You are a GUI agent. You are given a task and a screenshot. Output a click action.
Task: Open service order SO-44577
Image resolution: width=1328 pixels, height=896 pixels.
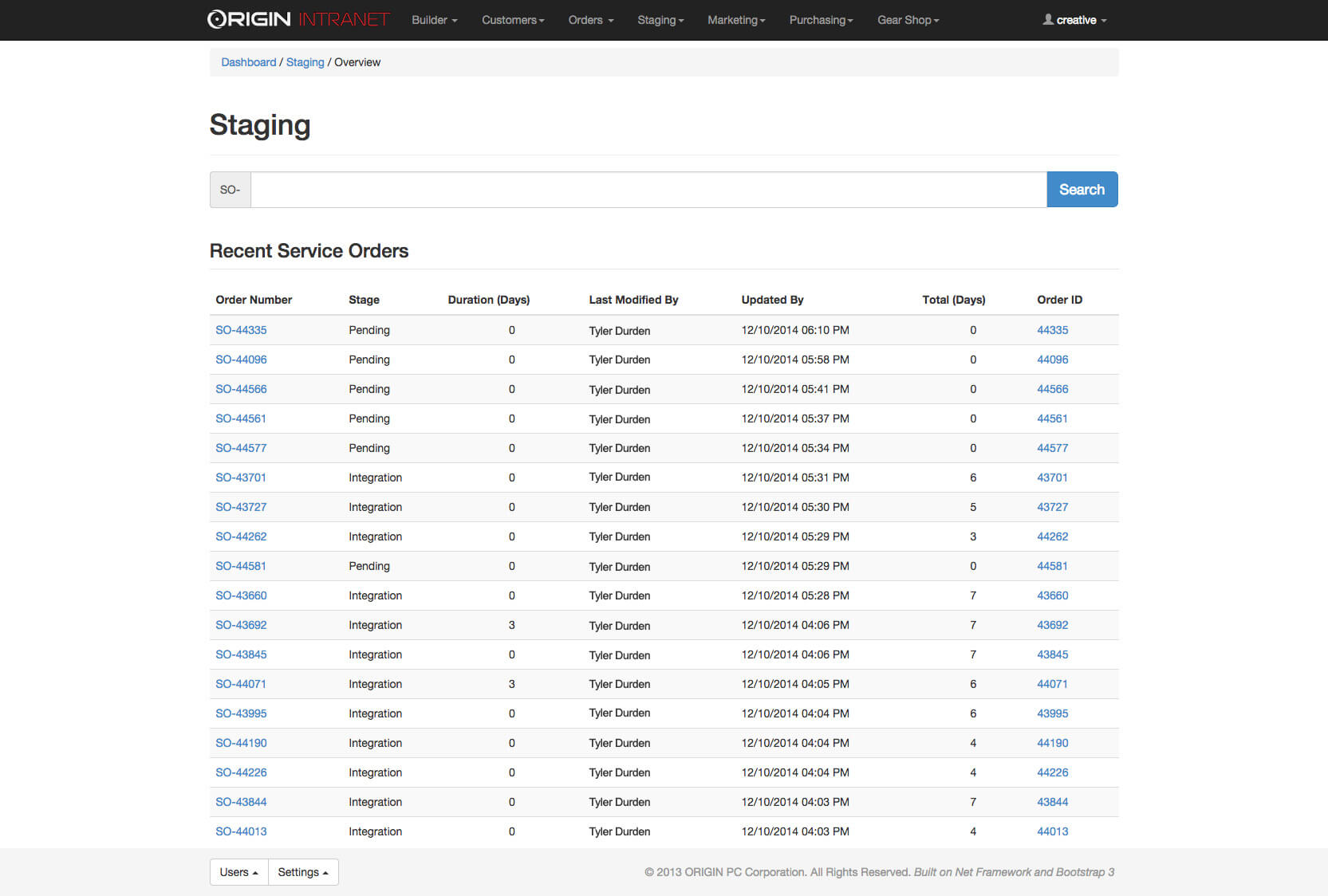click(241, 448)
